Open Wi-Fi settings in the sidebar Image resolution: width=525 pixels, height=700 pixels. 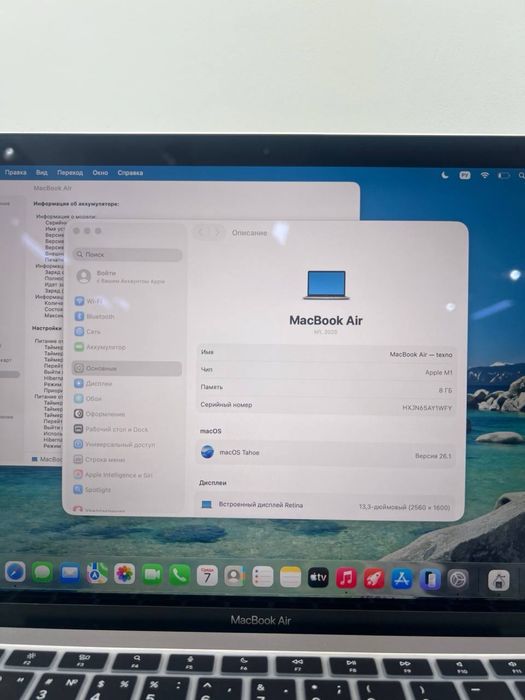coord(127,301)
